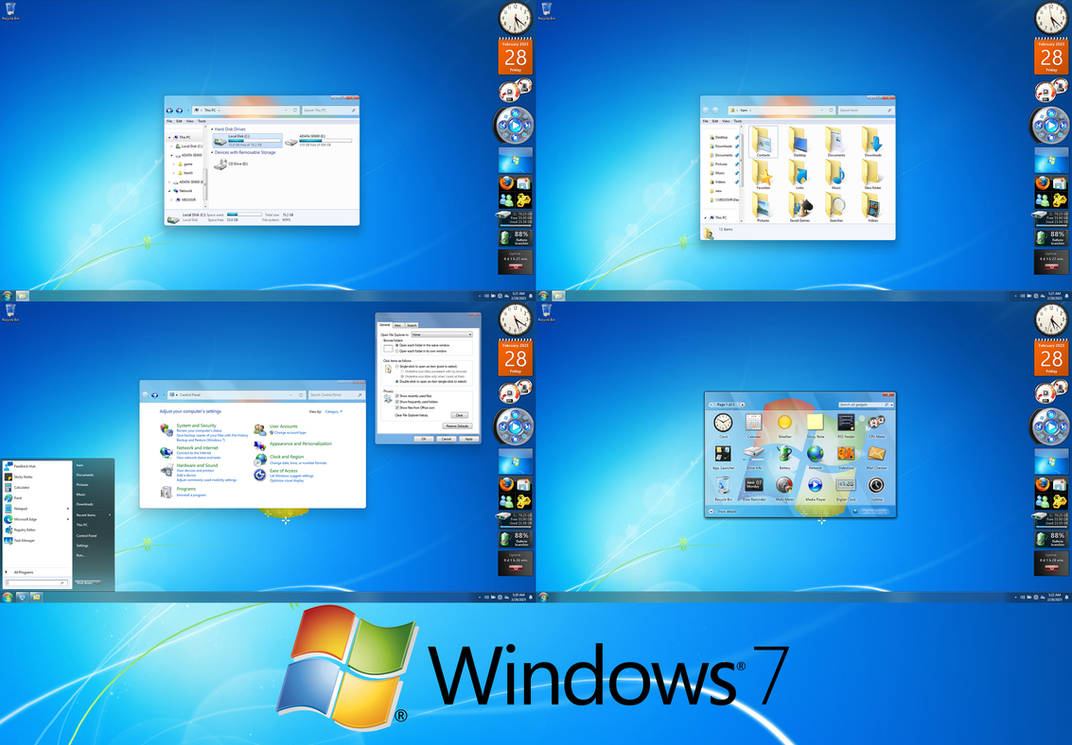Open the Slideshow gadget in the gallery
The height and width of the screenshot is (745, 1072).
[846, 456]
